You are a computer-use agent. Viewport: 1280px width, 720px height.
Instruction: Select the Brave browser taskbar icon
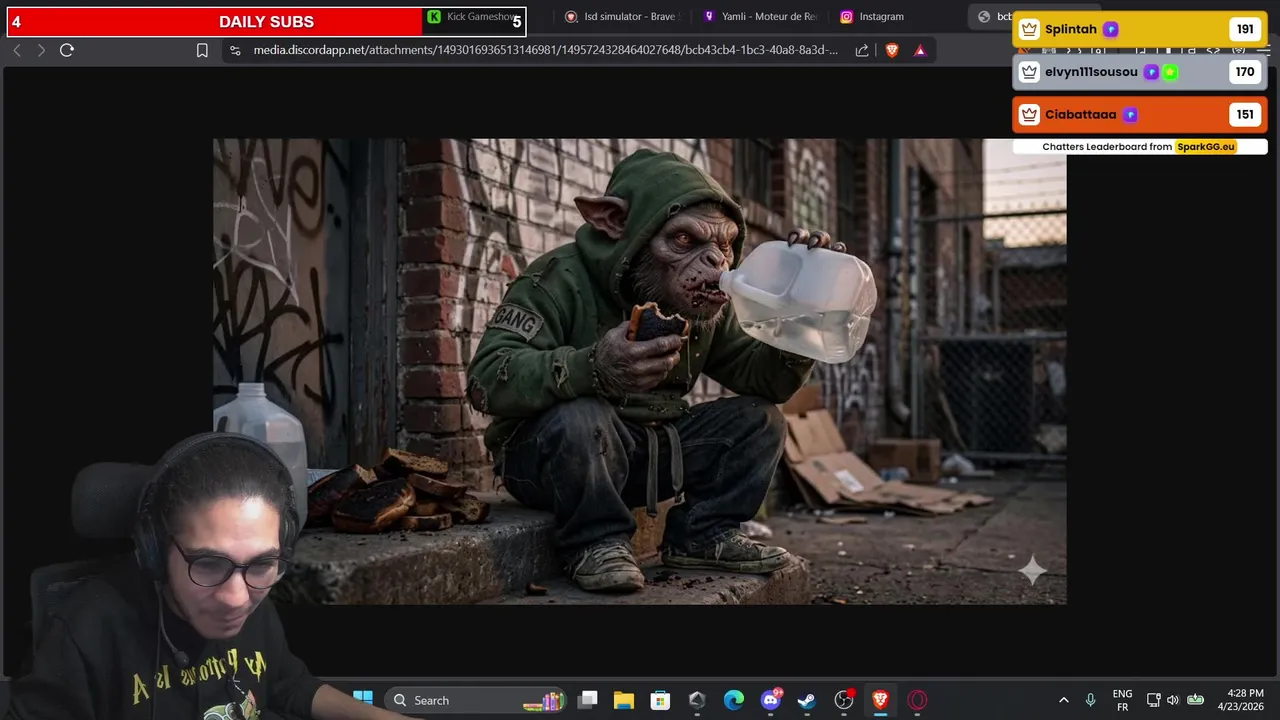coord(880,700)
